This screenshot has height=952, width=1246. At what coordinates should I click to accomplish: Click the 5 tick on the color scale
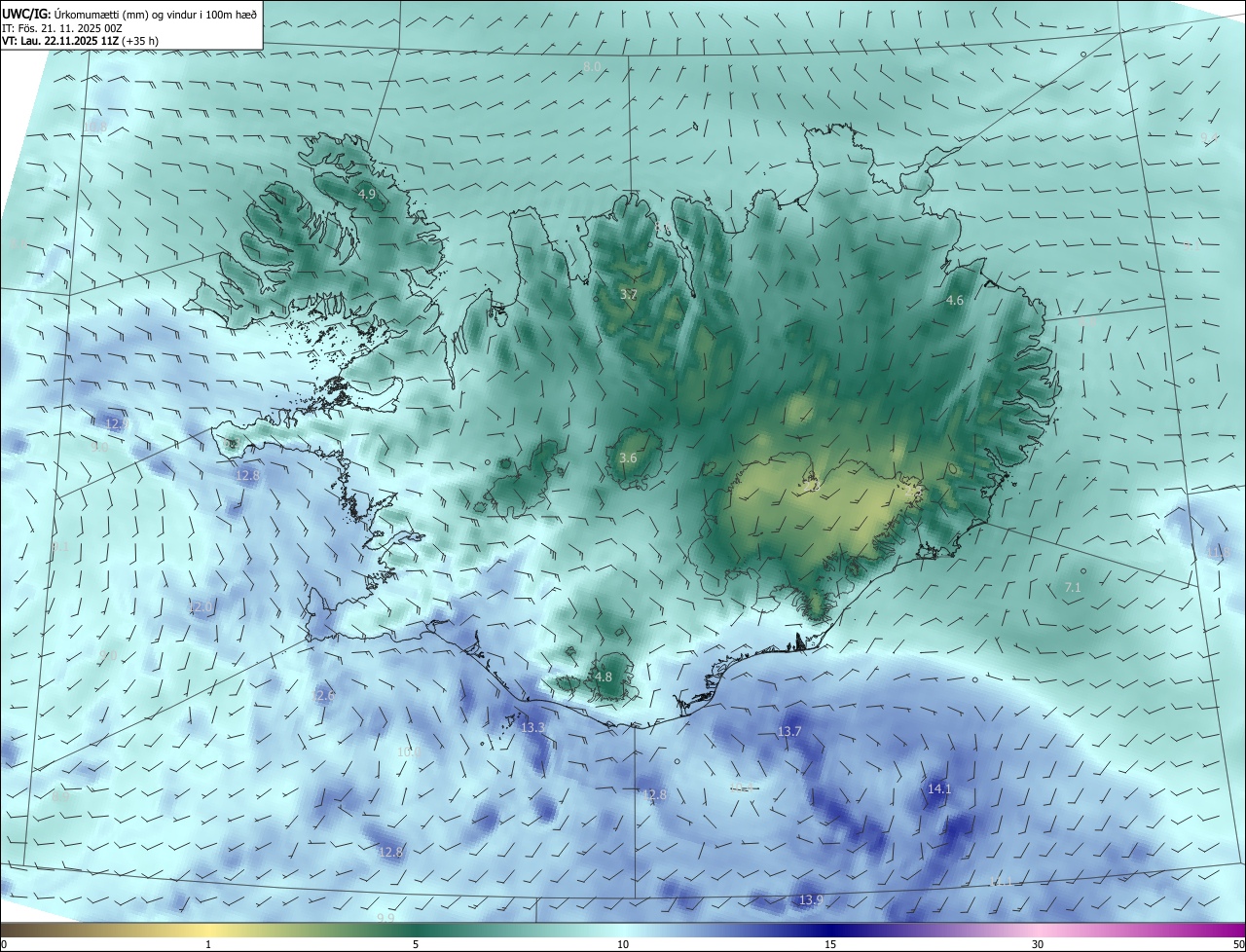point(416,944)
